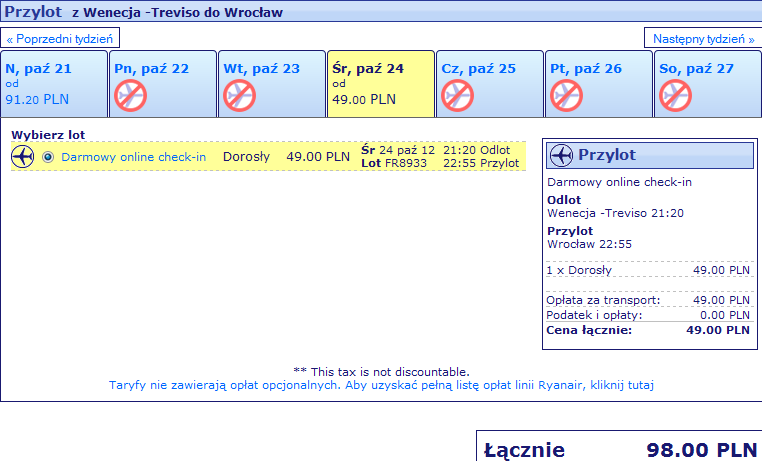This screenshot has height=461, width=762.
Task: Click no-flight icon on So, paź 27
Action: tap(676, 96)
